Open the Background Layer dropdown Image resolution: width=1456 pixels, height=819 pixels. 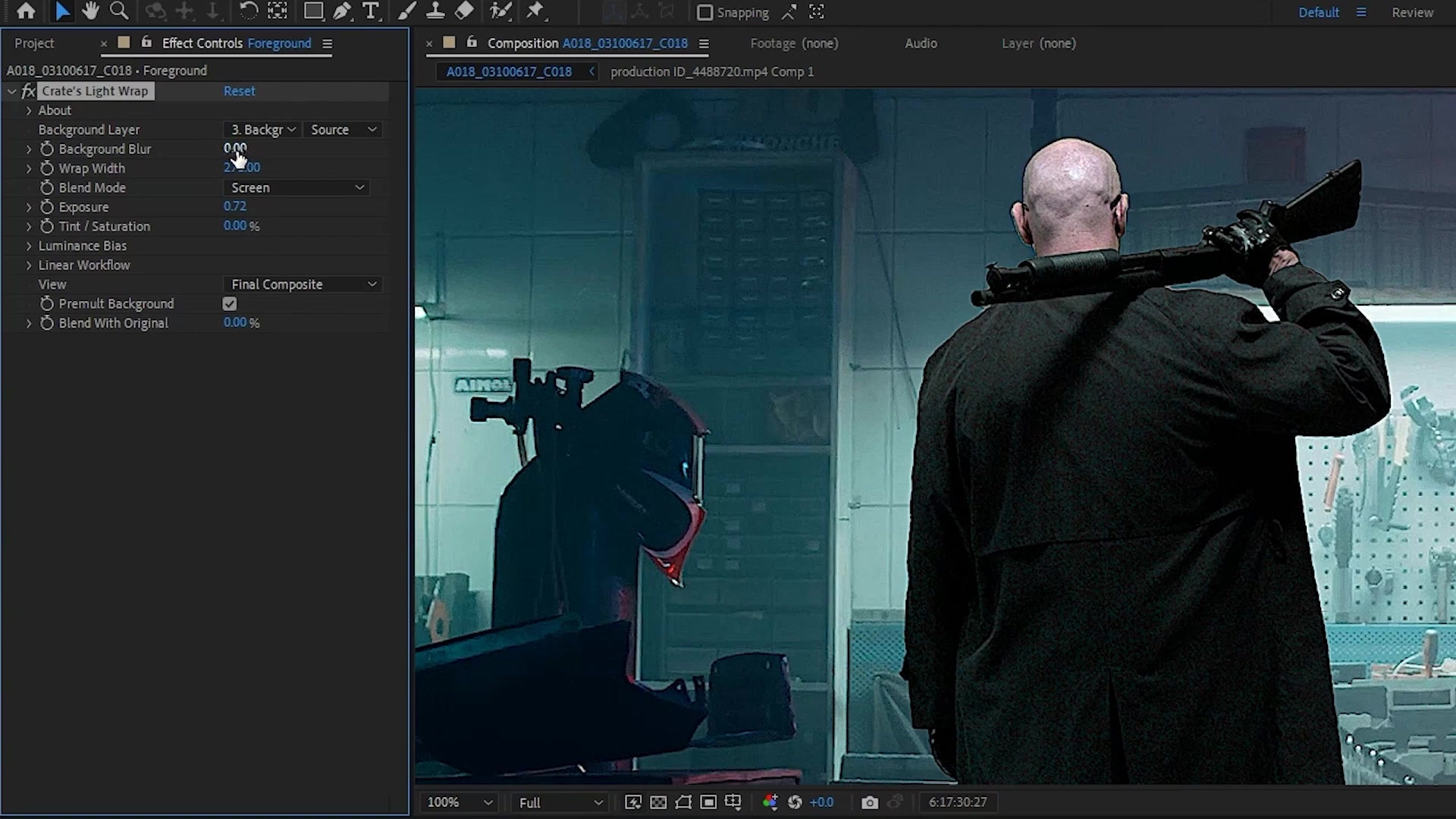click(262, 130)
